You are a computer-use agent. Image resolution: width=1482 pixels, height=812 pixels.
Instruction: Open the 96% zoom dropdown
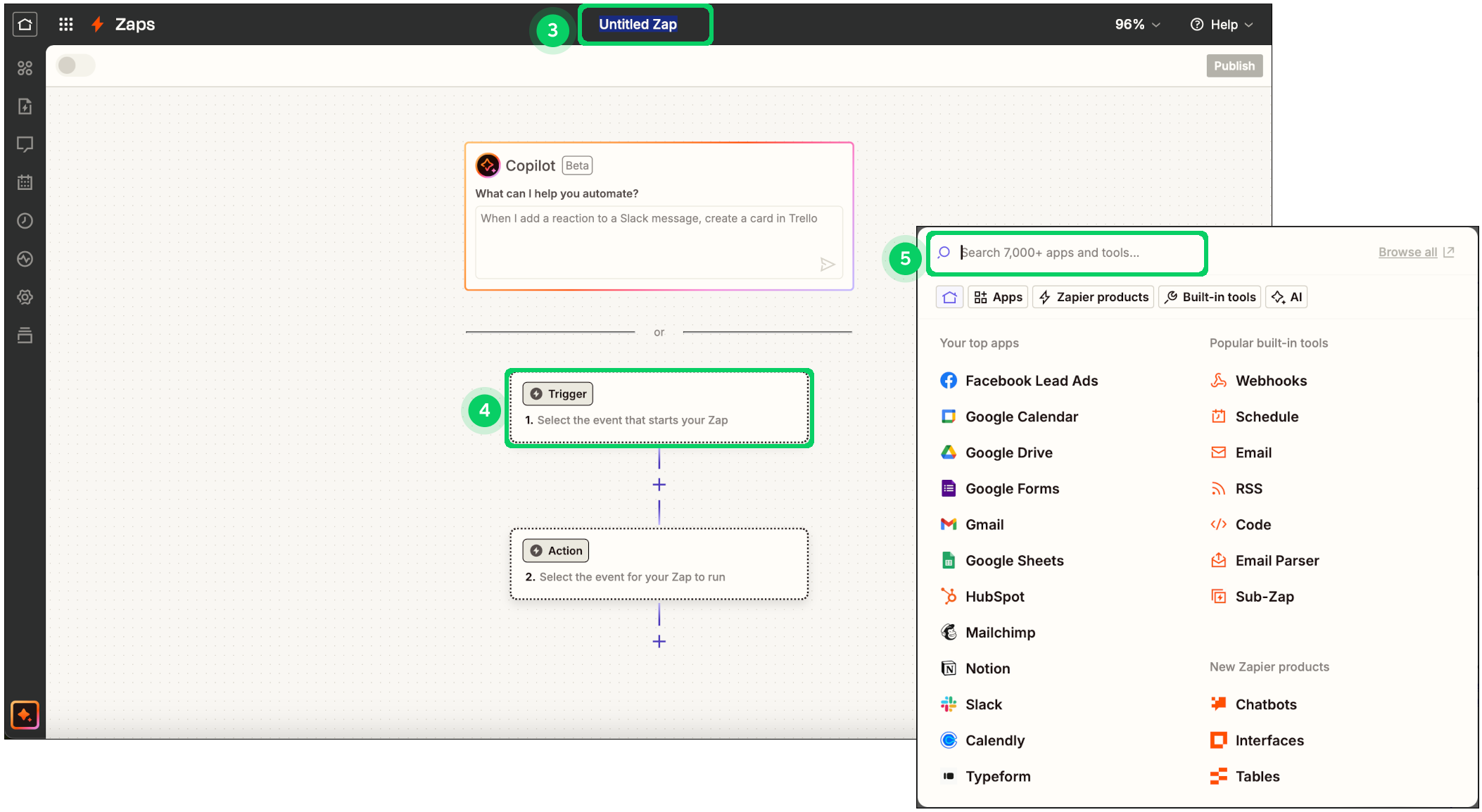click(x=1136, y=24)
